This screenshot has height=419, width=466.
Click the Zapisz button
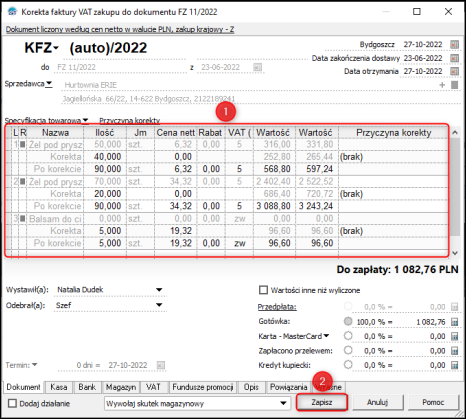322,402
